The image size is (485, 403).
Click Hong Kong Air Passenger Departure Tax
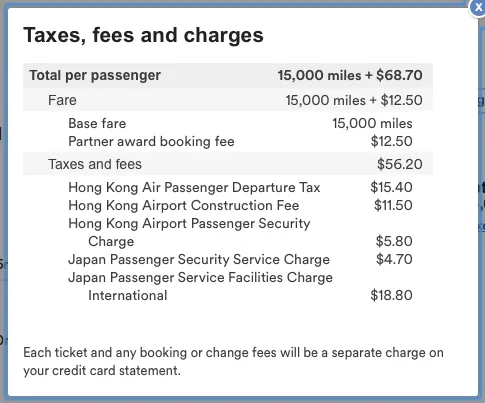pyautogui.click(x=194, y=188)
